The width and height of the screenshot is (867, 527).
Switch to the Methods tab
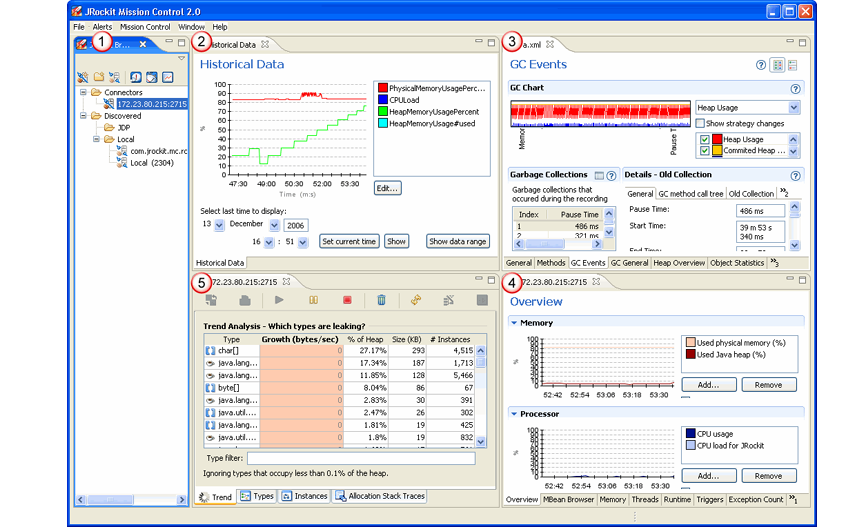click(x=551, y=263)
